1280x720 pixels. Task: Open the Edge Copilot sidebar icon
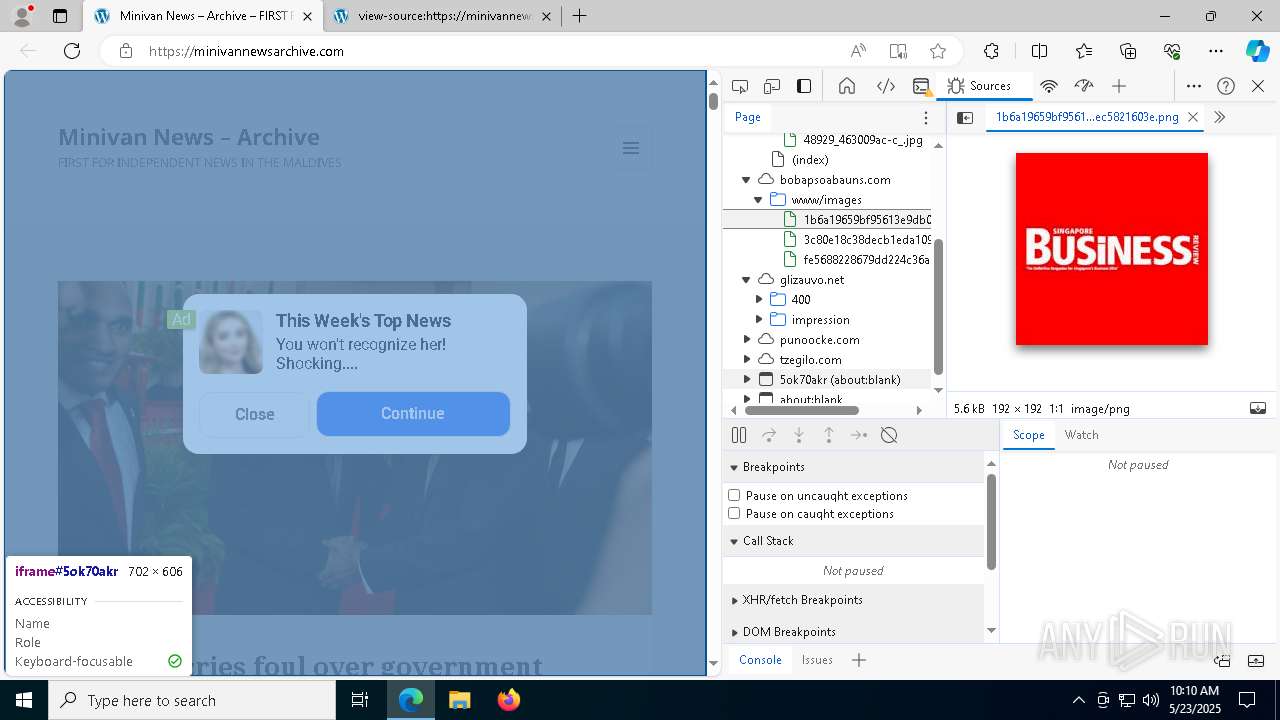pyautogui.click(x=1257, y=51)
